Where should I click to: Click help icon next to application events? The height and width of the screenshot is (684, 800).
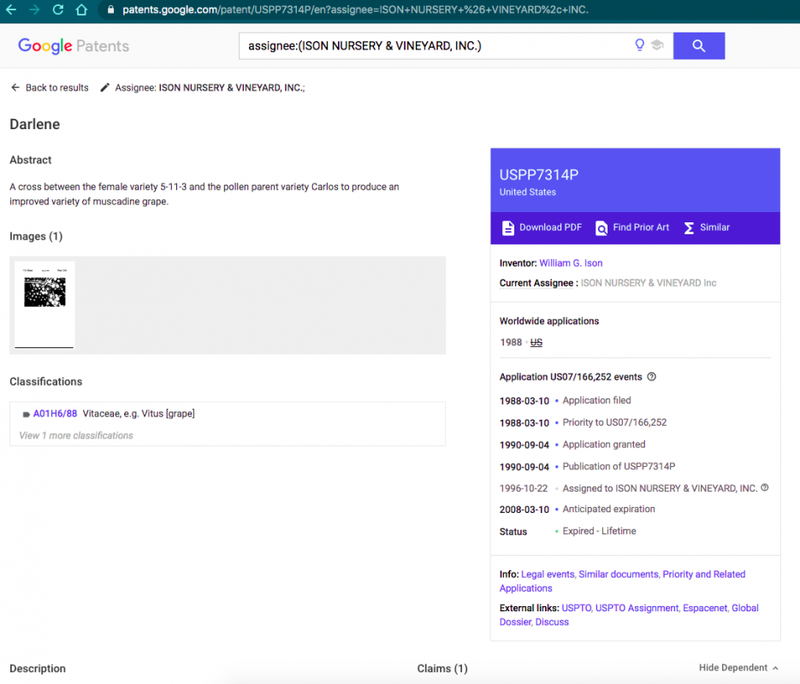click(x=652, y=377)
